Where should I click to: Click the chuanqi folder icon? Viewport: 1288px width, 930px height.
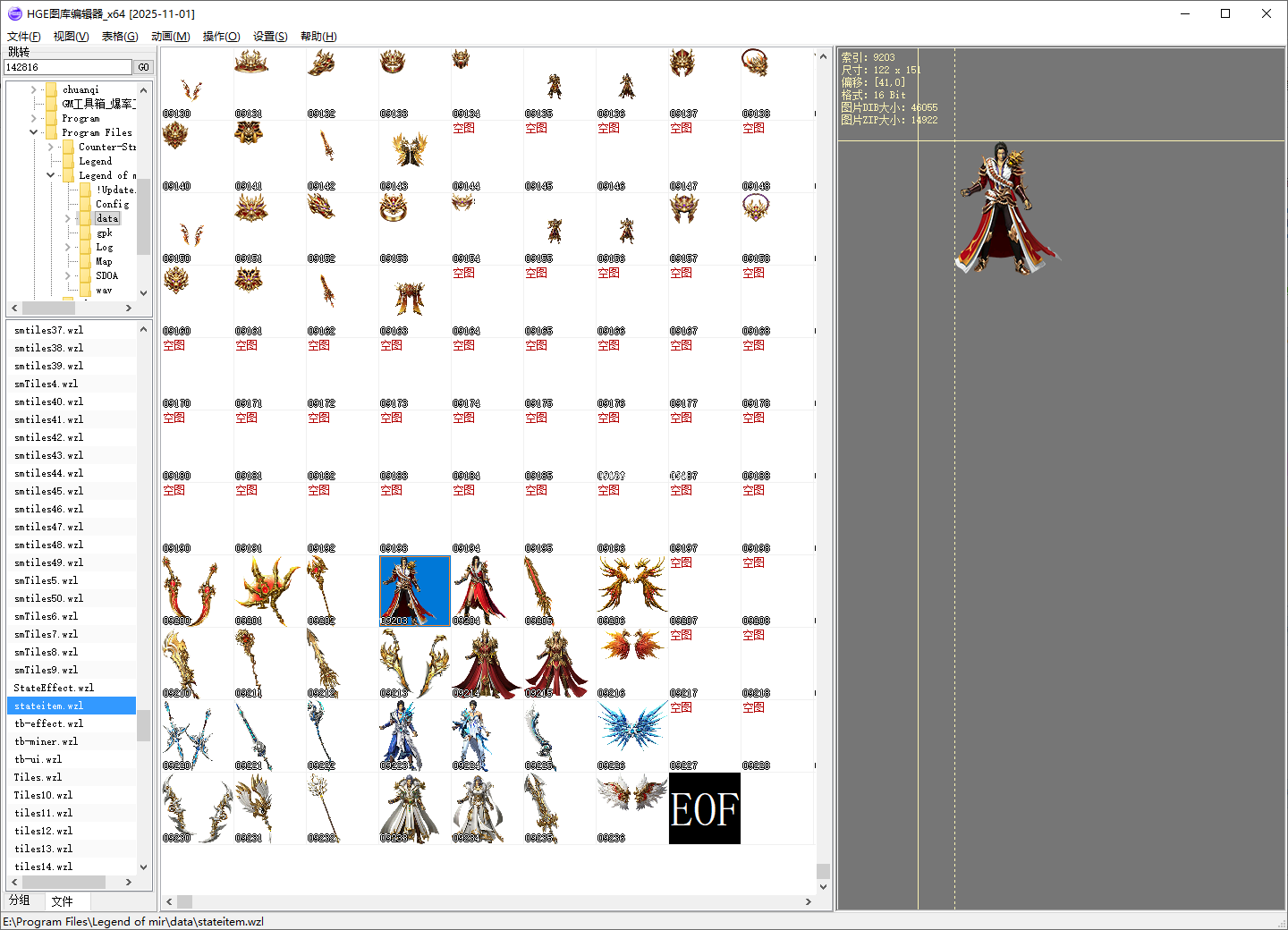point(51,89)
